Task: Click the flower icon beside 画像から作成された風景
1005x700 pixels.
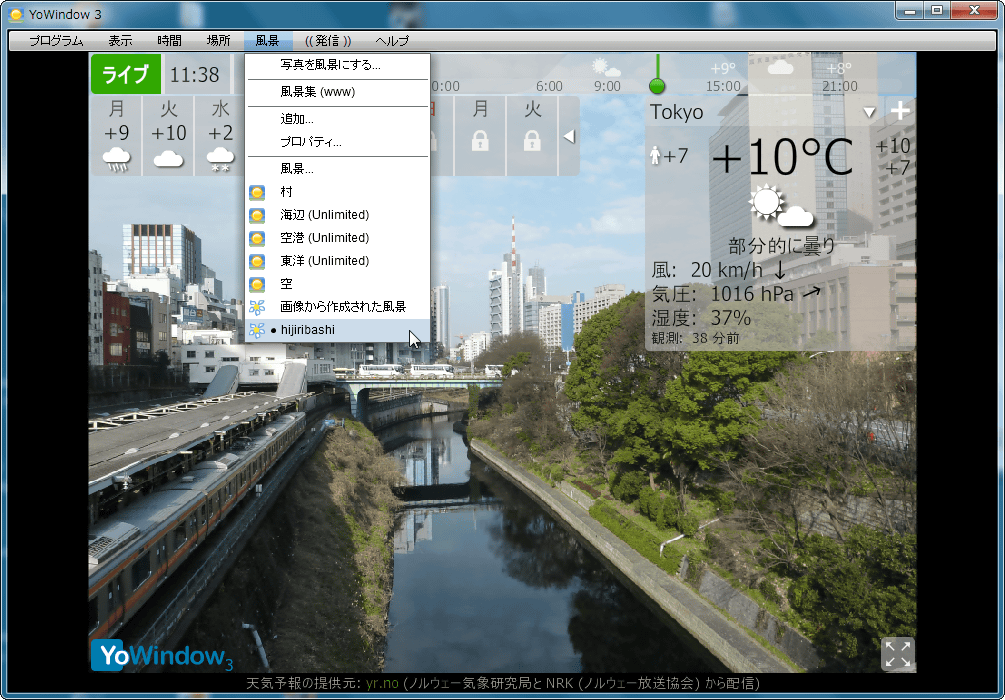Action: (257, 307)
